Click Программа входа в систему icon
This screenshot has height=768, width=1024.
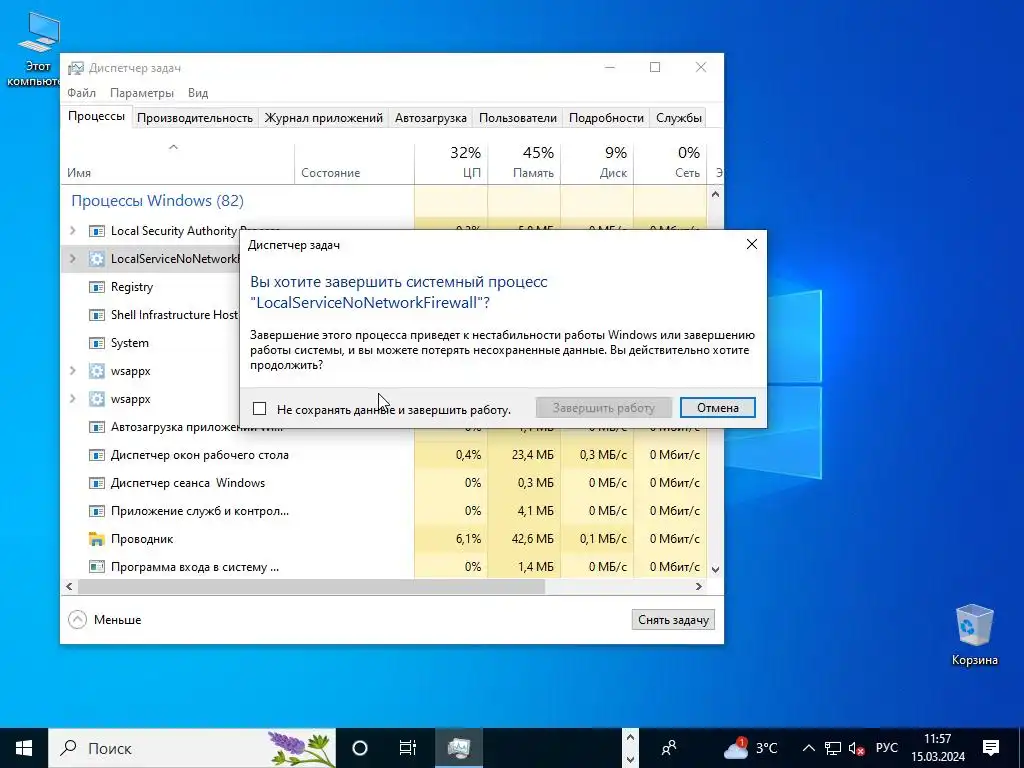(x=97, y=567)
